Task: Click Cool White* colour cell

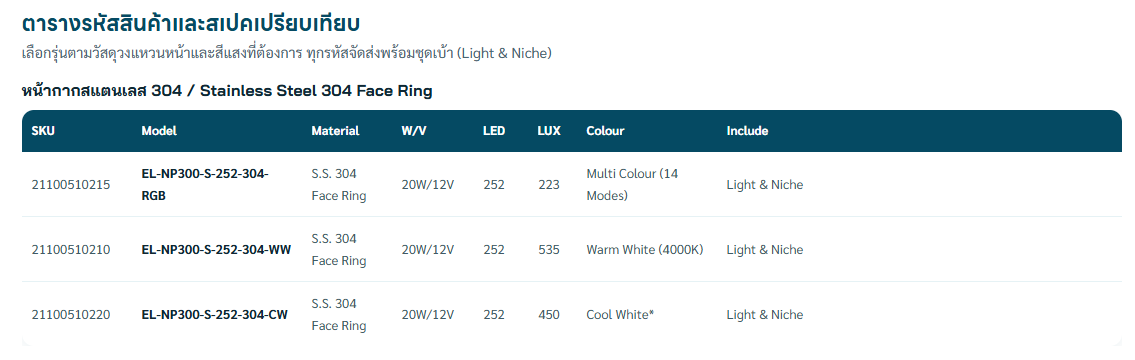Action: click(x=620, y=315)
